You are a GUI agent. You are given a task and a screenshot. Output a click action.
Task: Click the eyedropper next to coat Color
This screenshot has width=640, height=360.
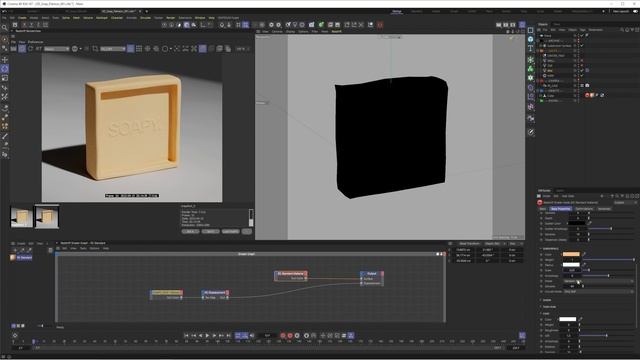click(x=580, y=319)
